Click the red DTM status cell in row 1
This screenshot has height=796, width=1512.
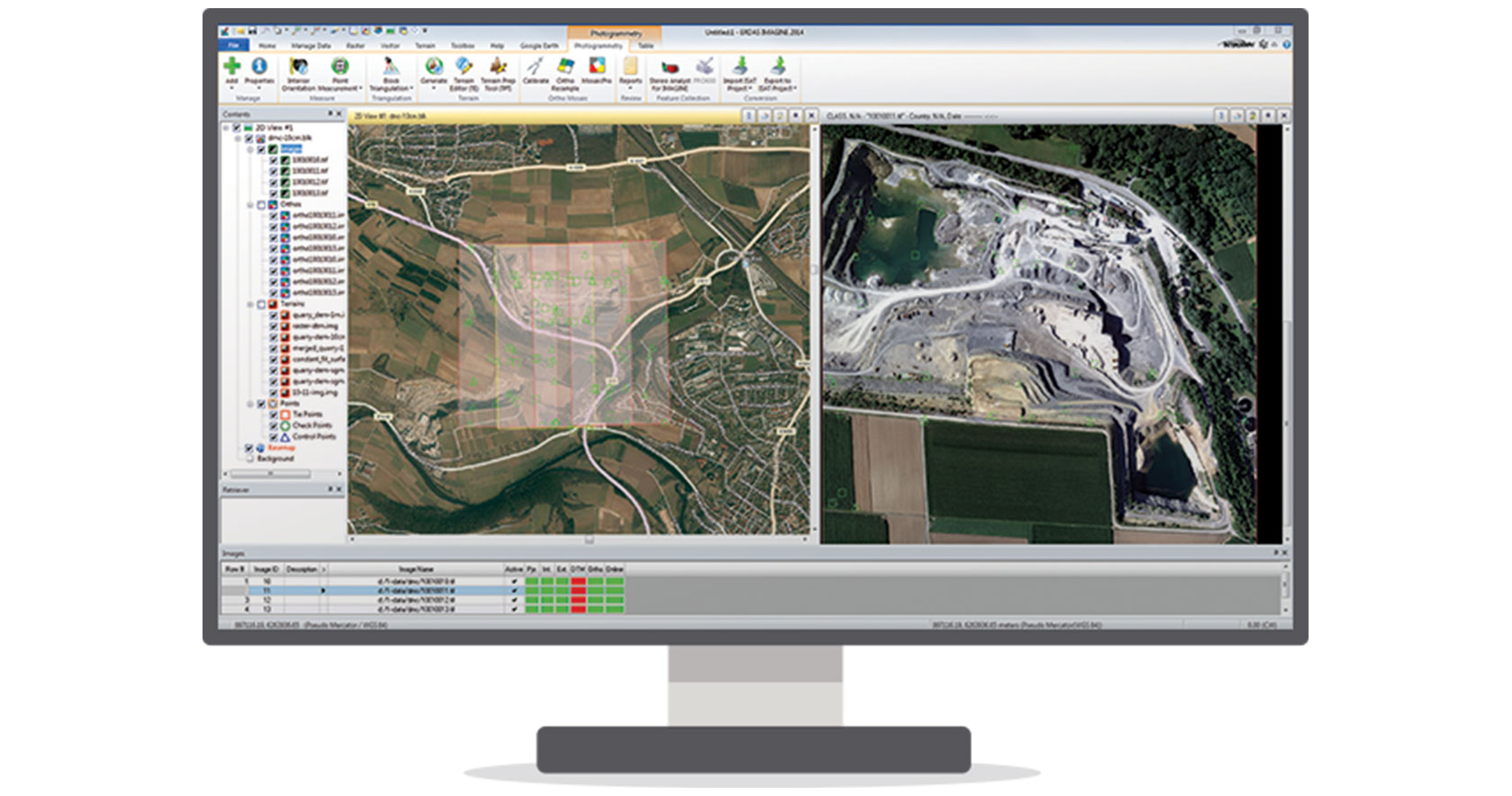click(x=578, y=581)
